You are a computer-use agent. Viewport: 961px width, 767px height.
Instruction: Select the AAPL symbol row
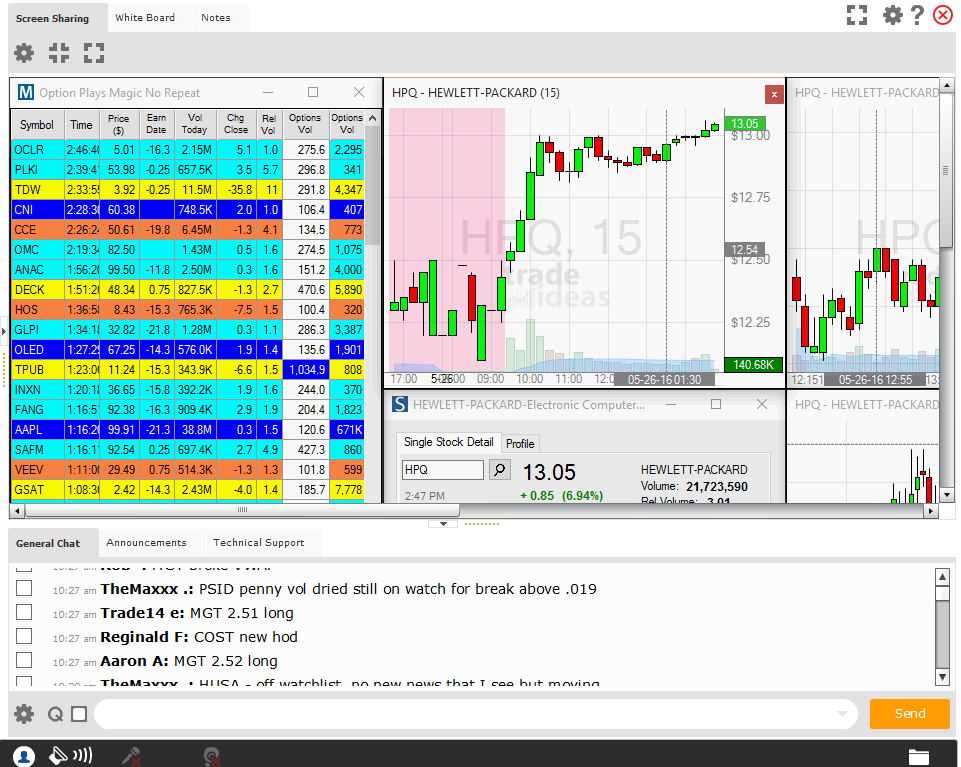click(38, 429)
